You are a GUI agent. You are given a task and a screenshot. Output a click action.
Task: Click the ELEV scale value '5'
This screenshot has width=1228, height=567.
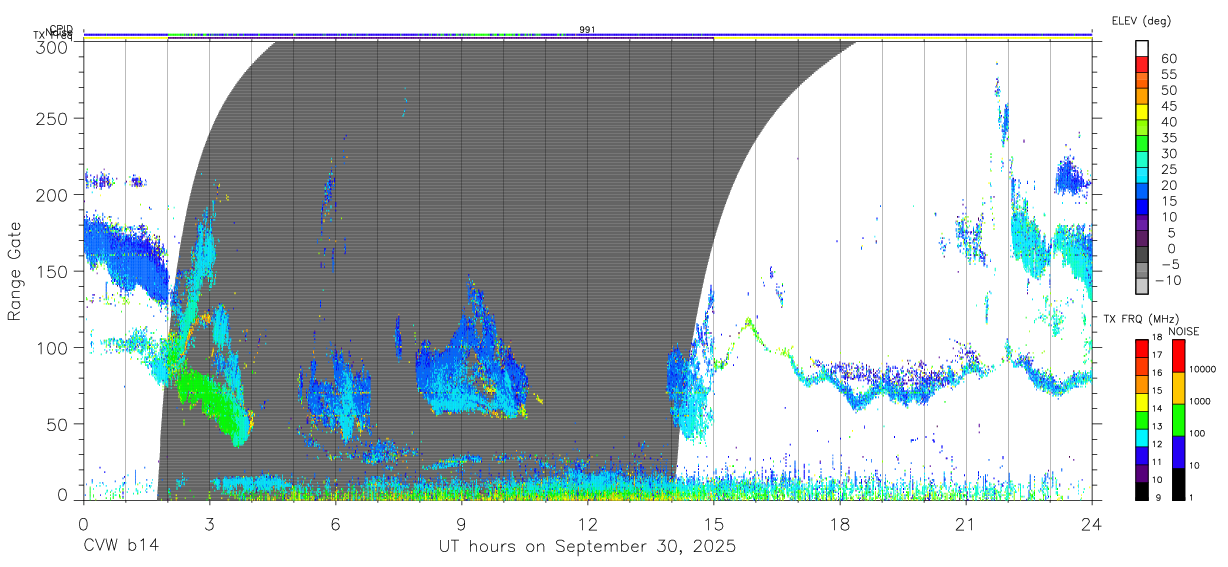1173,232
